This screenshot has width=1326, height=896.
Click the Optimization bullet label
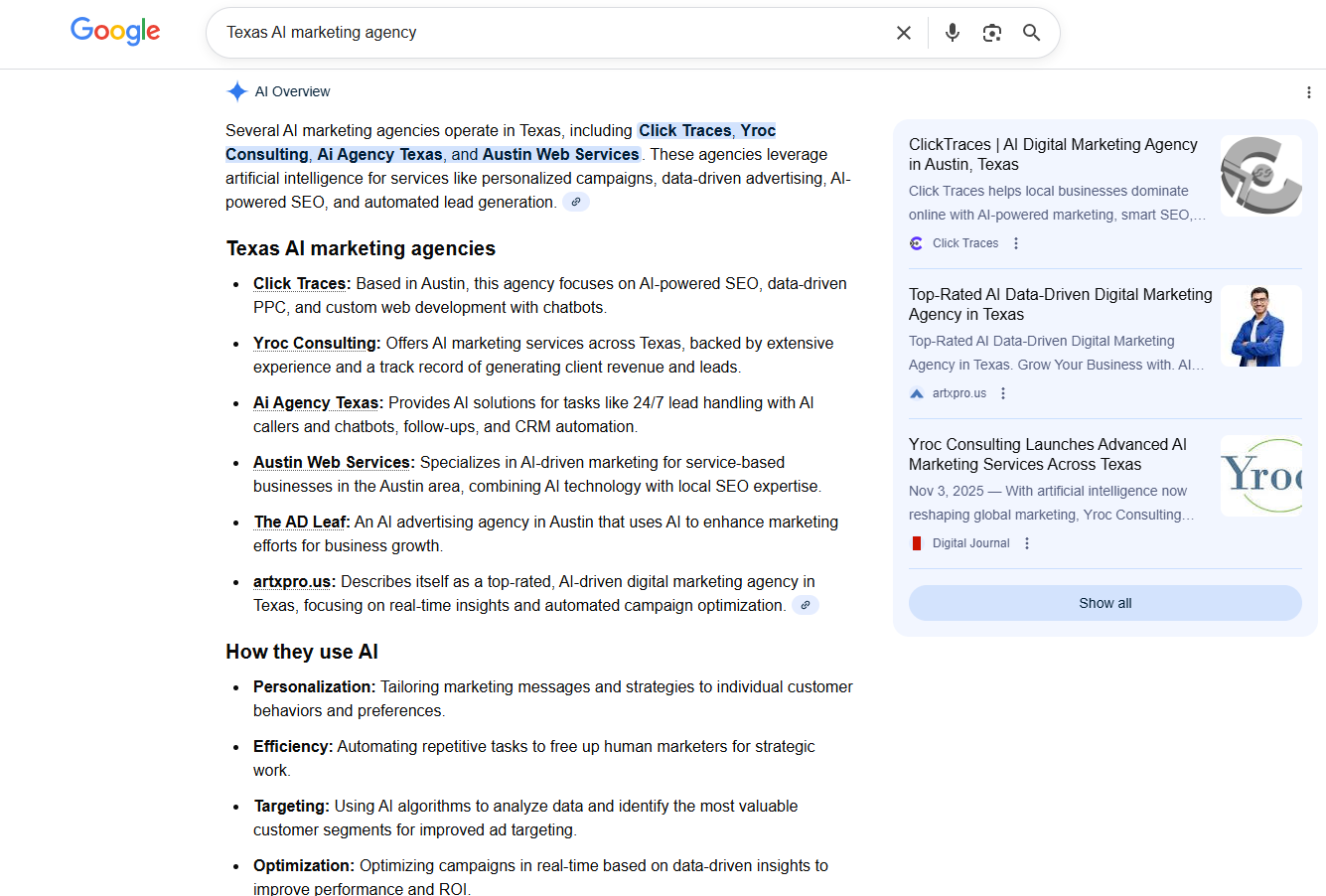[x=304, y=866]
